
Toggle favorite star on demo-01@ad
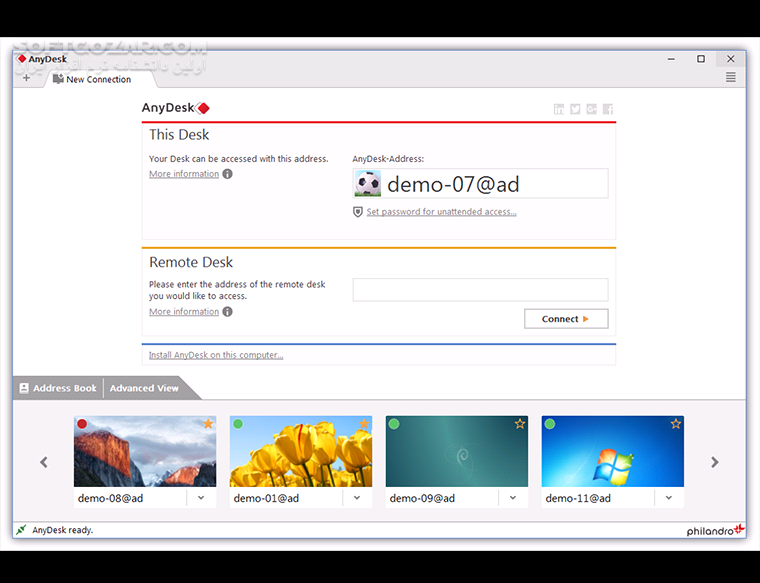tap(364, 424)
